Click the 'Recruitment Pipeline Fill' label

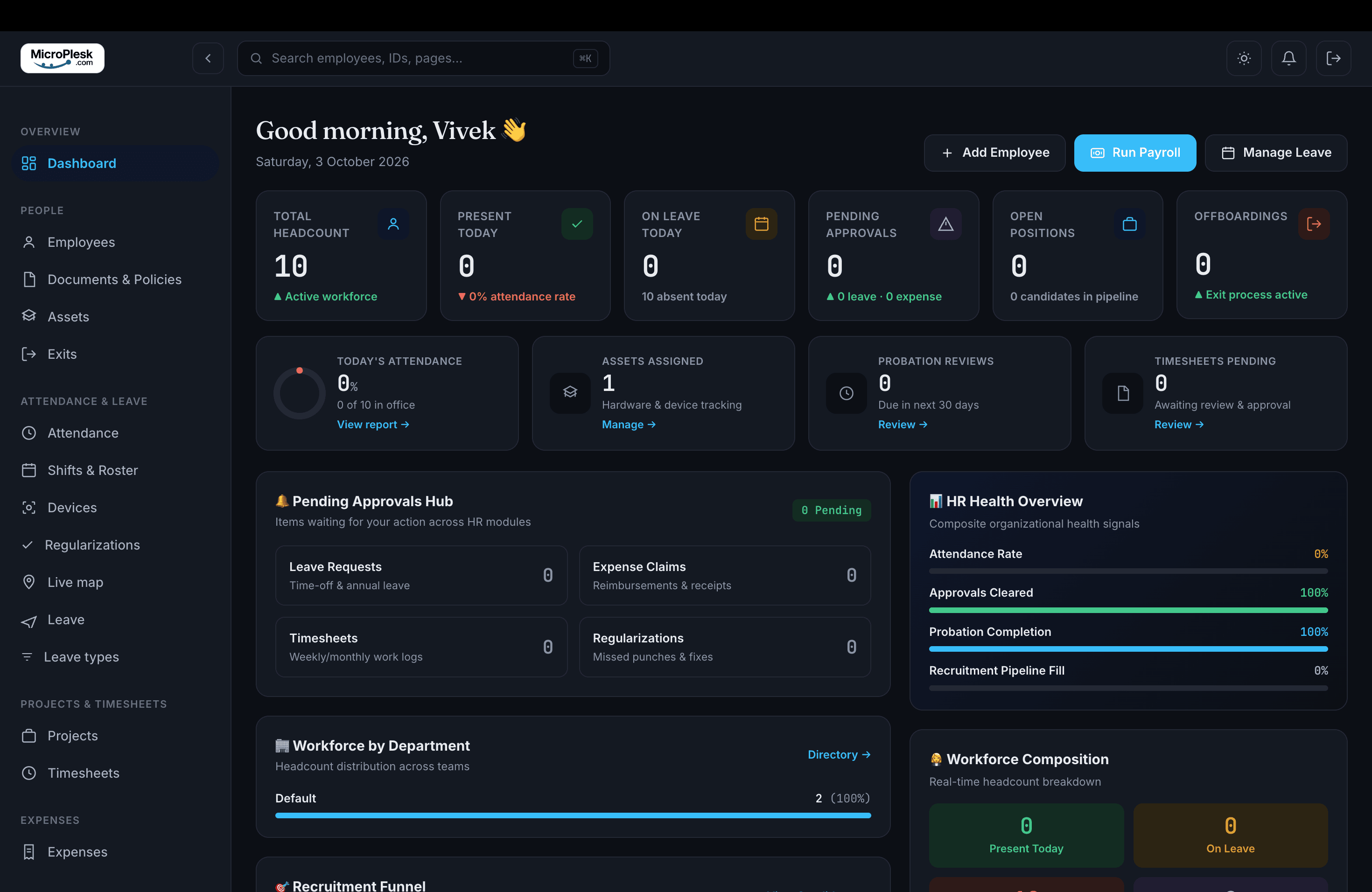point(997,671)
